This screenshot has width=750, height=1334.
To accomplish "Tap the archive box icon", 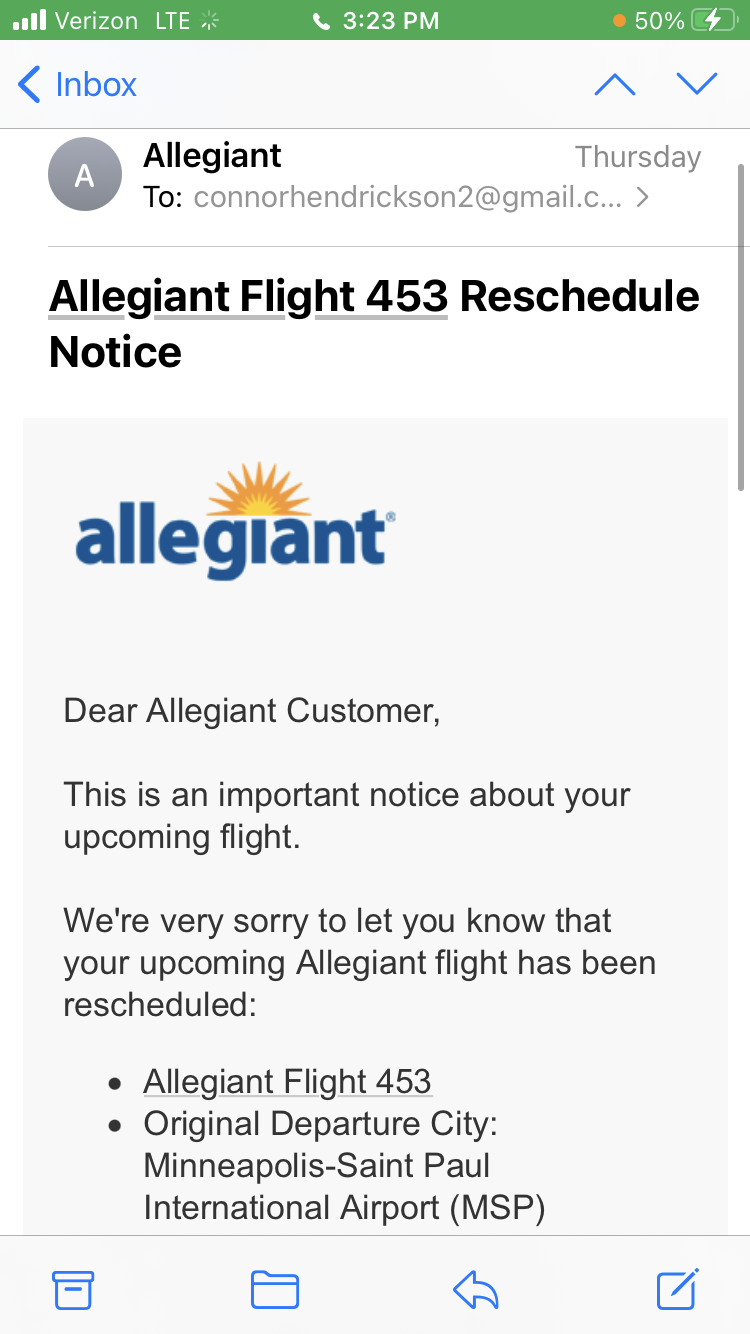I will (x=73, y=1289).
